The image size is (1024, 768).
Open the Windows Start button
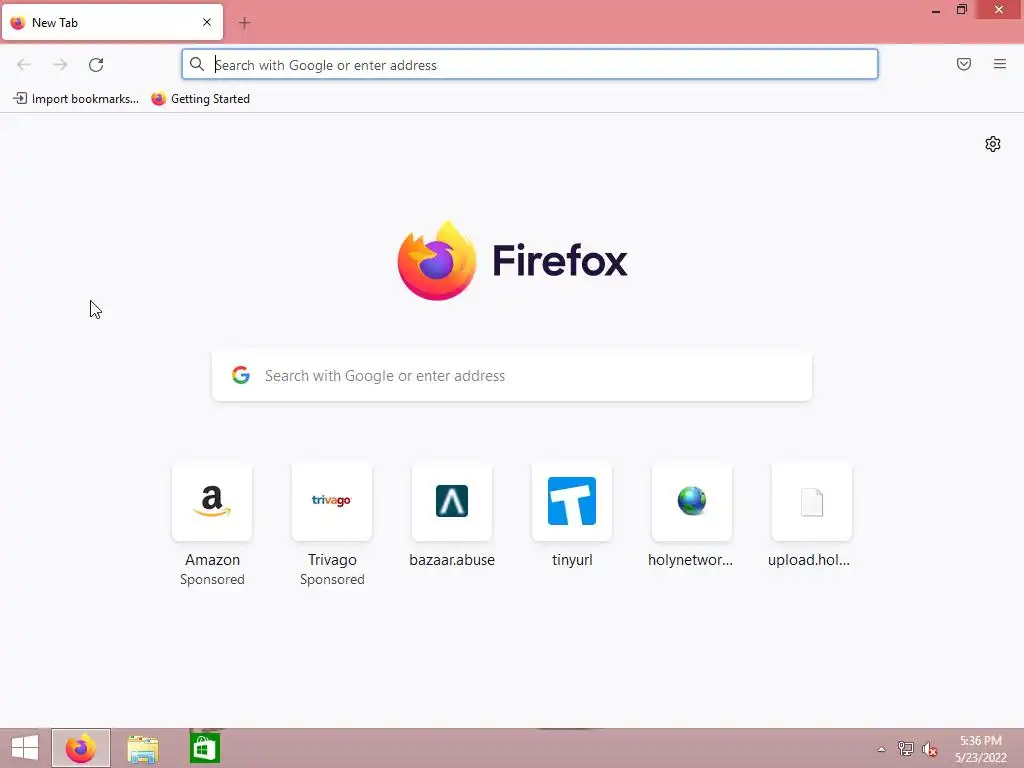point(25,748)
